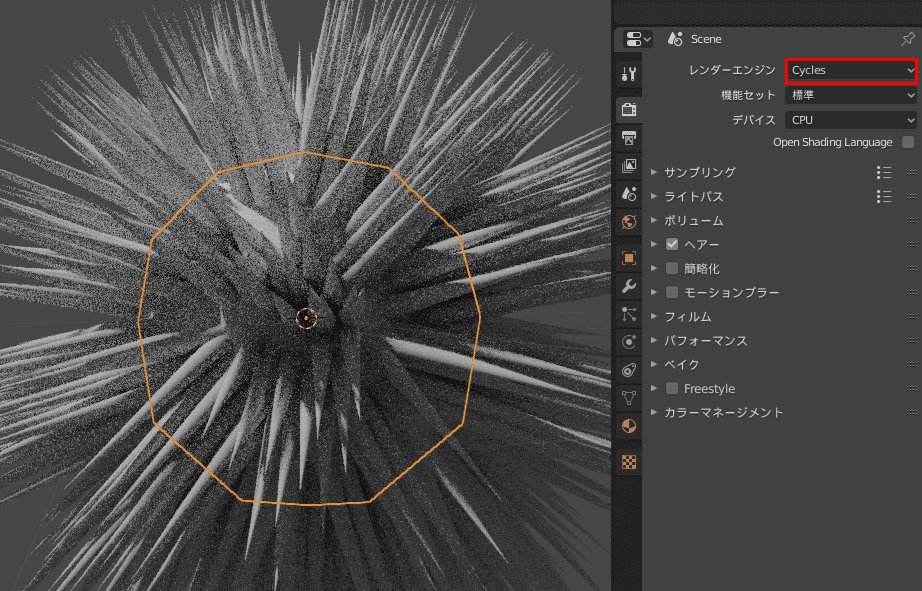Click the Scene name text in header
This screenshot has height=591, width=922.
[706, 39]
